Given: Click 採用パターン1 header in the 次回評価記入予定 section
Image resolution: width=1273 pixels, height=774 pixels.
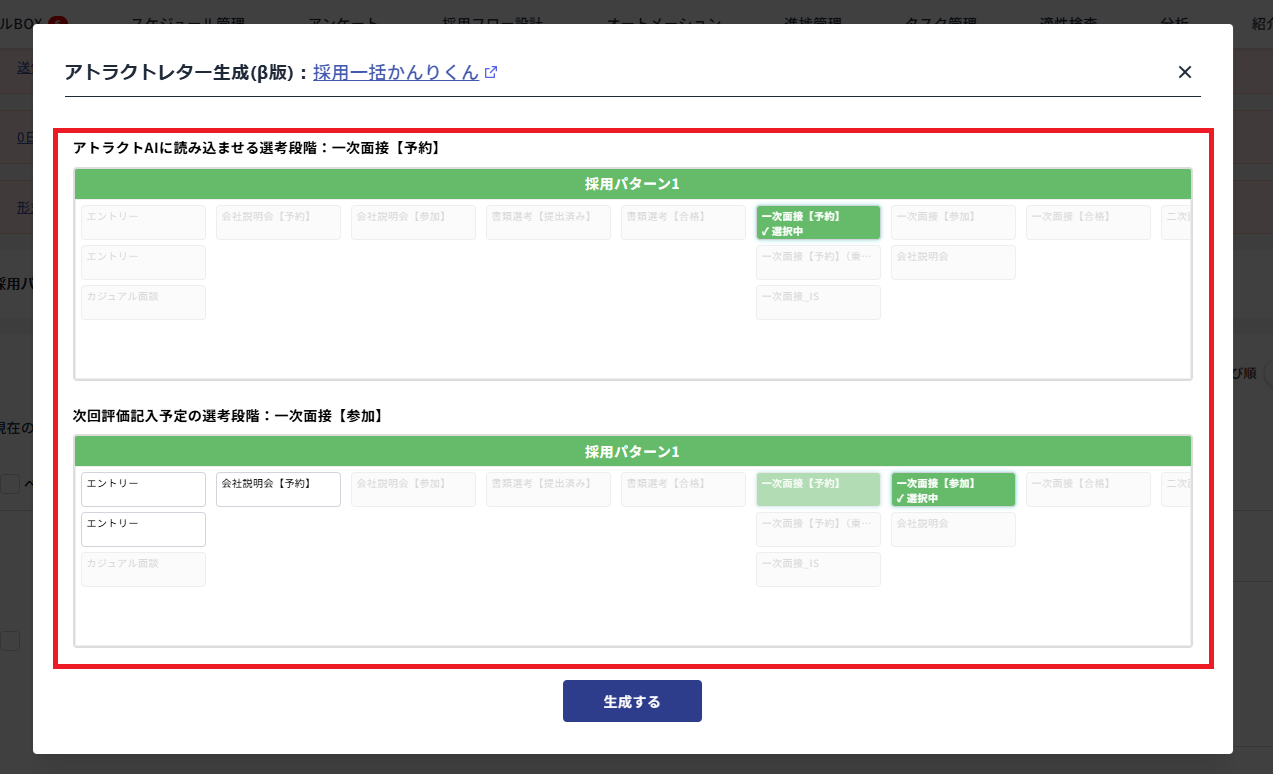Looking at the screenshot, I should pos(632,451).
